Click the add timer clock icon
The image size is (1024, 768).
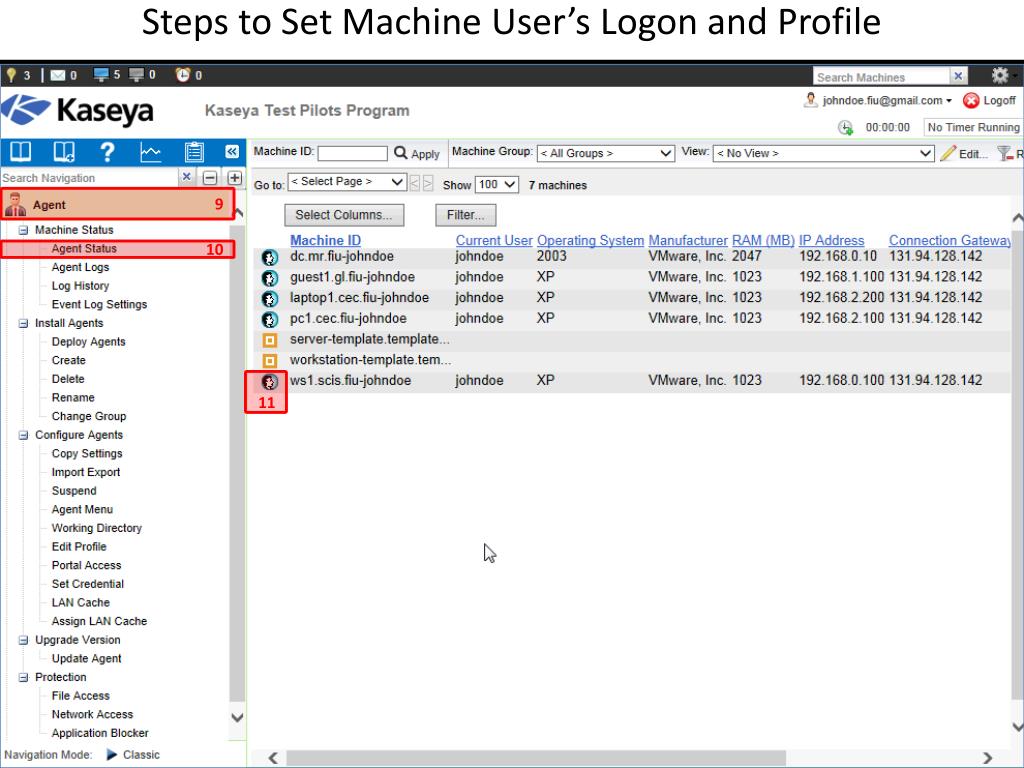click(845, 127)
